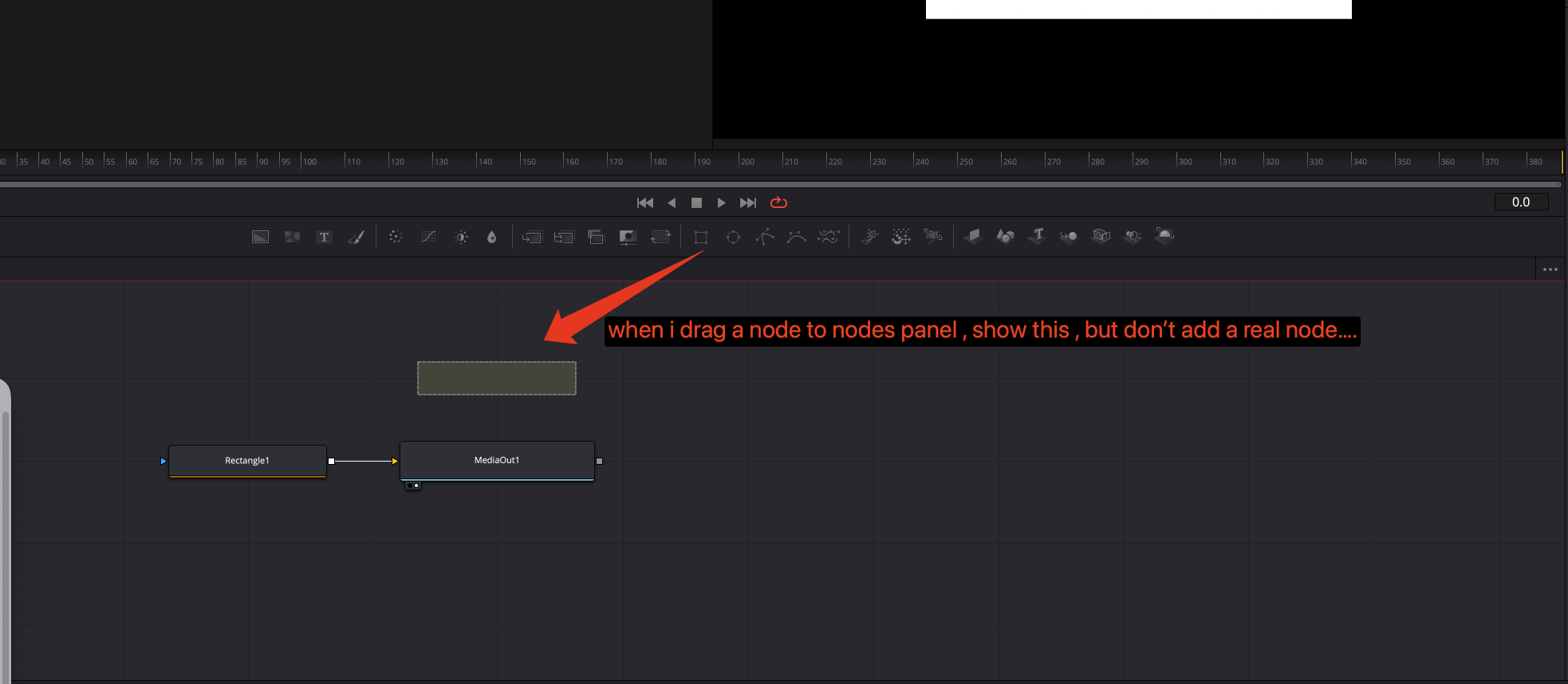Image resolution: width=1568 pixels, height=684 pixels.
Task: Select the Paint brush tool icon
Action: click(x=356, y=237)
